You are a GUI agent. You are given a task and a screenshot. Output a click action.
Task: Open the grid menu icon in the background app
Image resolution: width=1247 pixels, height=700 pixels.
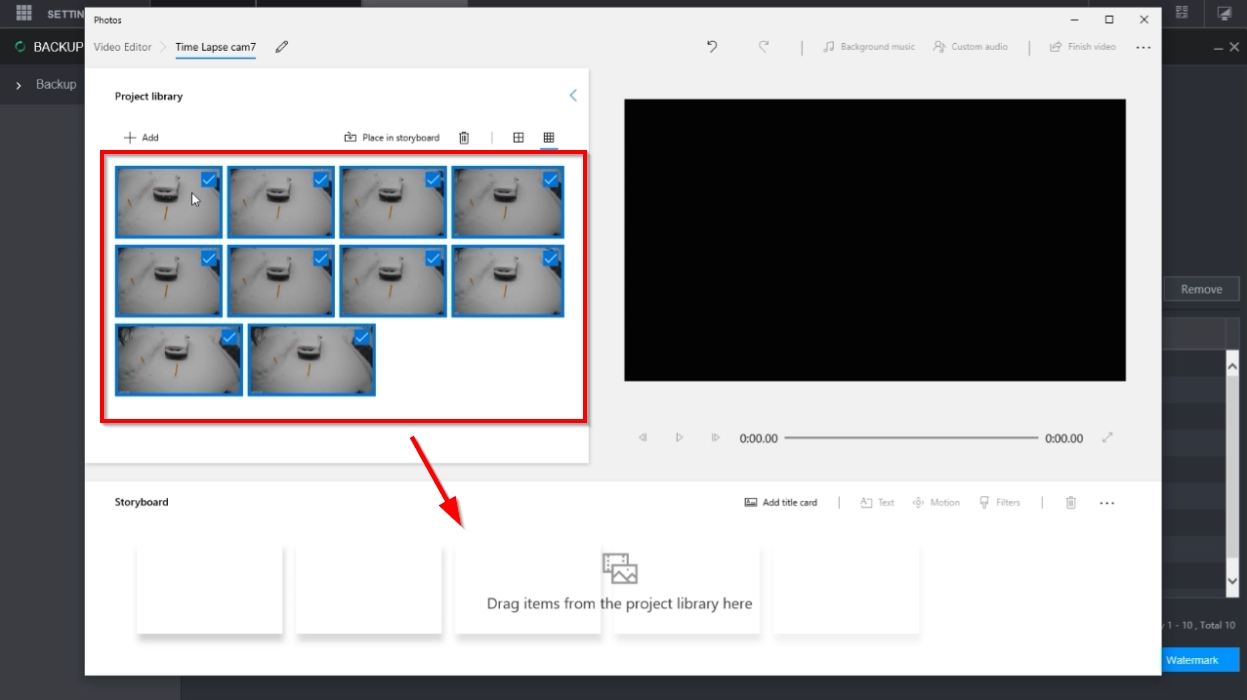click(24, 13)
